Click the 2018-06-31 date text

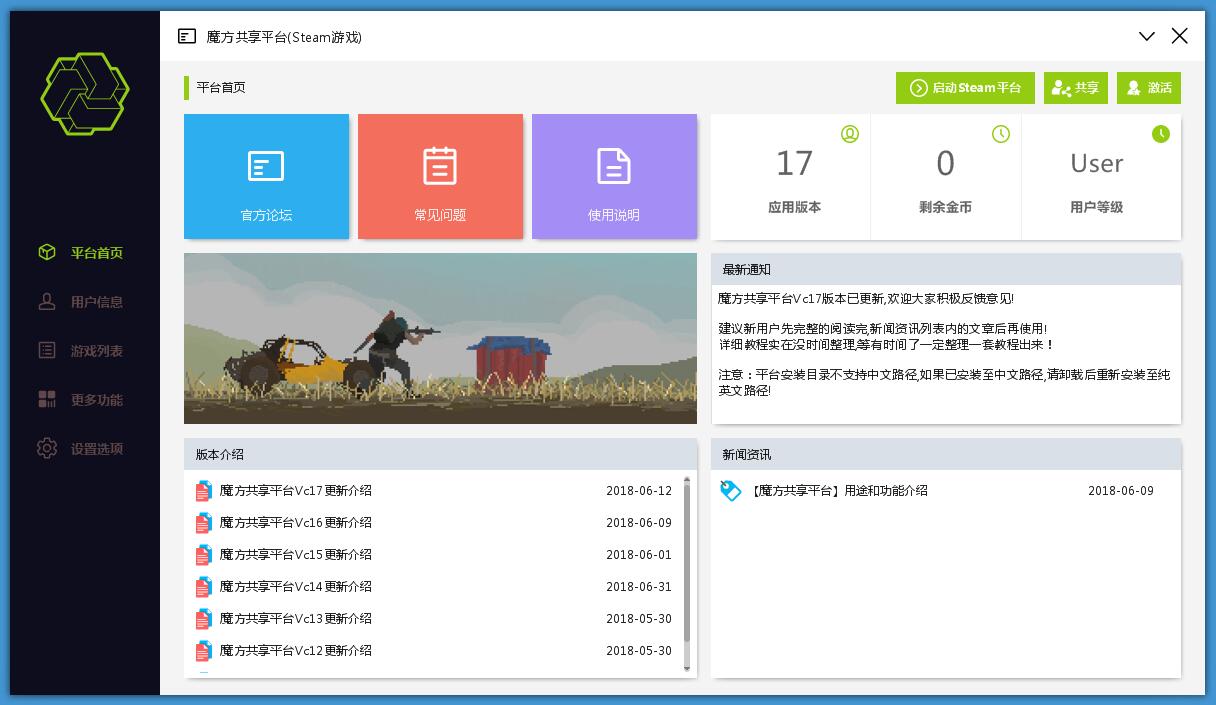tap(639, 587)
